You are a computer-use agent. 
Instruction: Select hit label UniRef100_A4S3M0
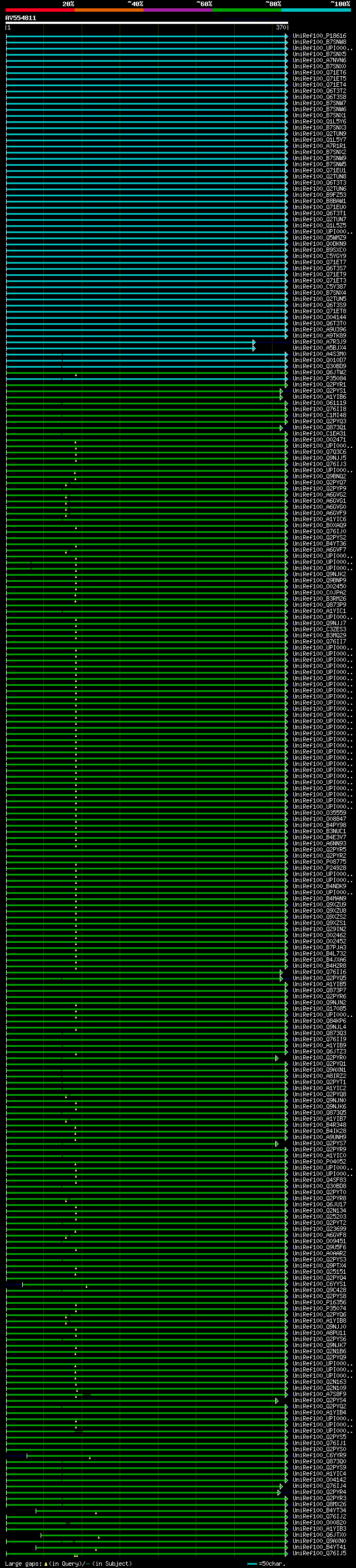click(319, 354)
